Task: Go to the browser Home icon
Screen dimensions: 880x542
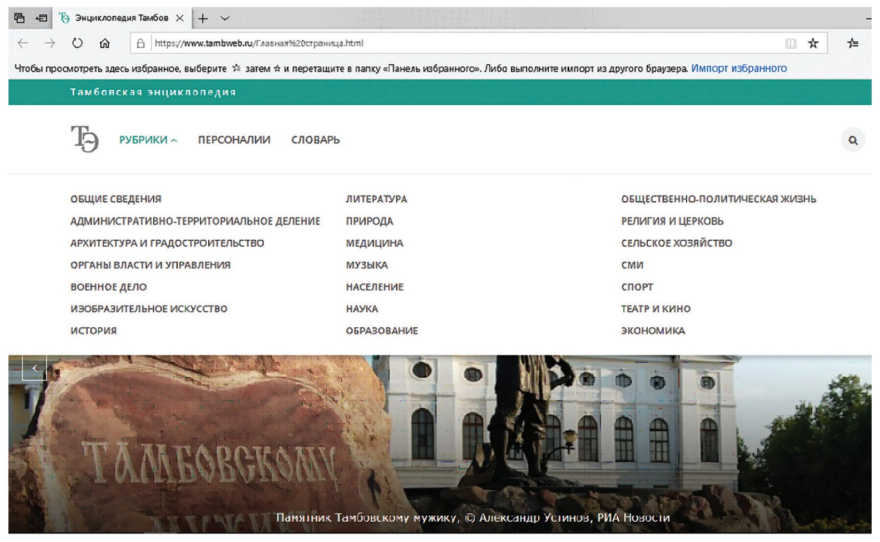Action: [105, 44]
